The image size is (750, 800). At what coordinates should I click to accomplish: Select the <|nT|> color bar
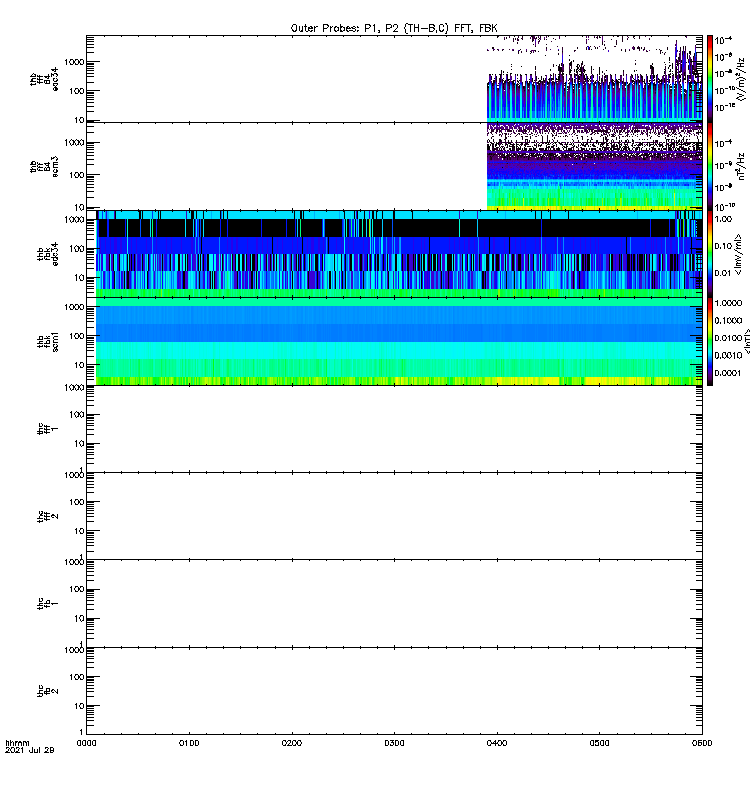coord(710,341)
